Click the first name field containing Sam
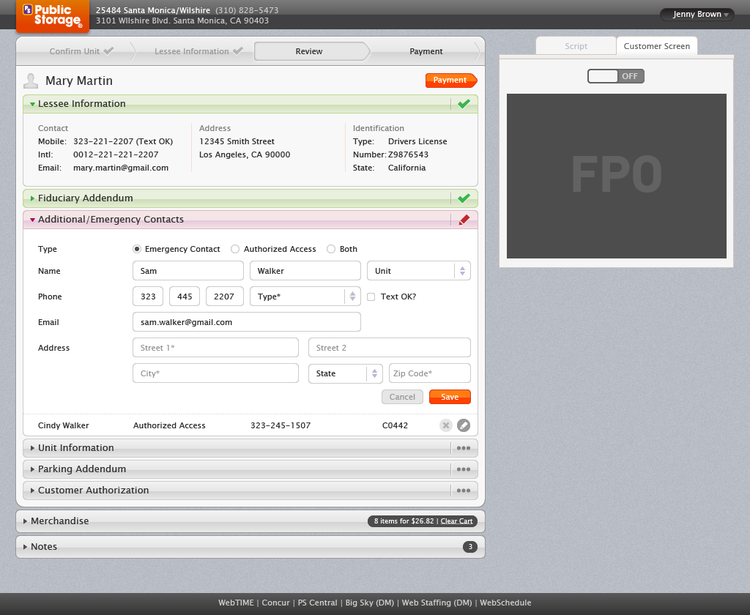This screenshot has width=750, height=615. point(188,271)
